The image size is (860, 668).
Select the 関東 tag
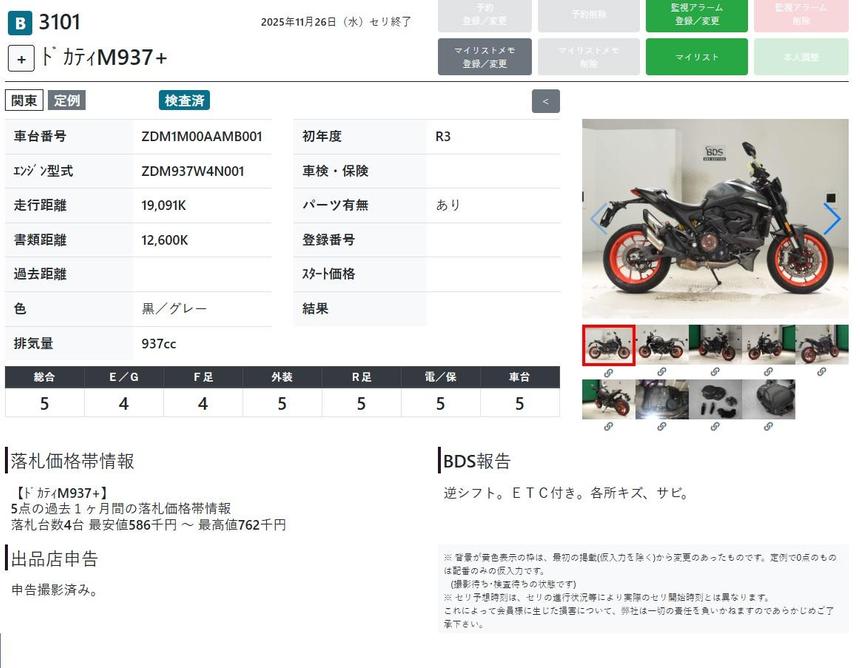pos(24,100)
